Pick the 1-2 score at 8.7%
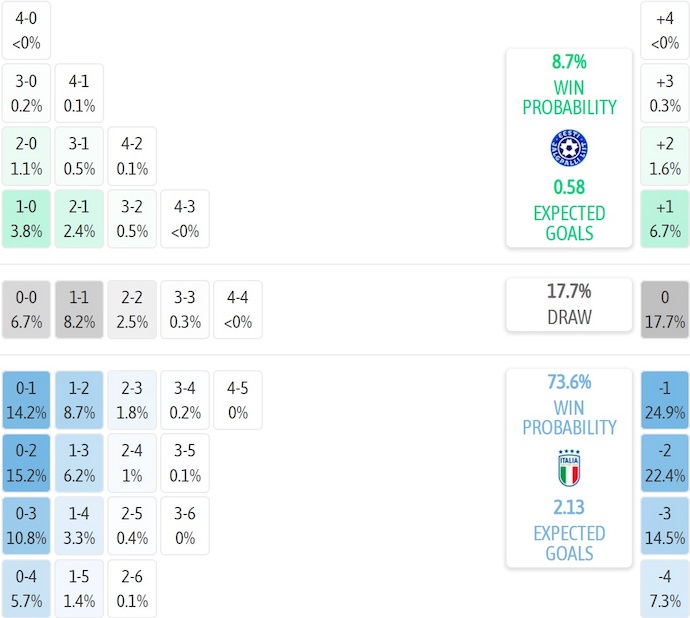Screen dimensions: 690x618 pyautogui.click(x=80, y=400)
